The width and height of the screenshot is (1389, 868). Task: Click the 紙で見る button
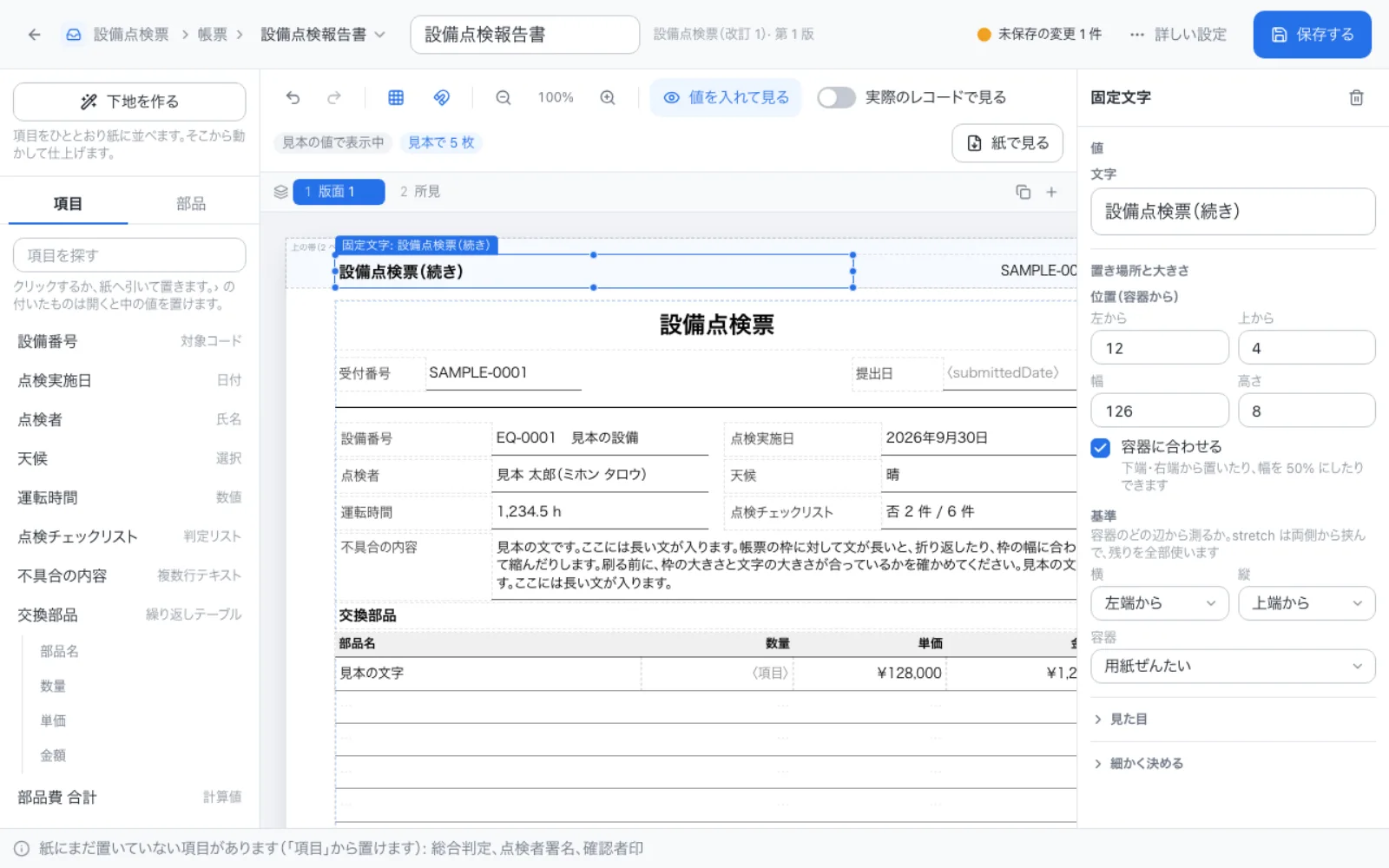[x=1007, y=143]
